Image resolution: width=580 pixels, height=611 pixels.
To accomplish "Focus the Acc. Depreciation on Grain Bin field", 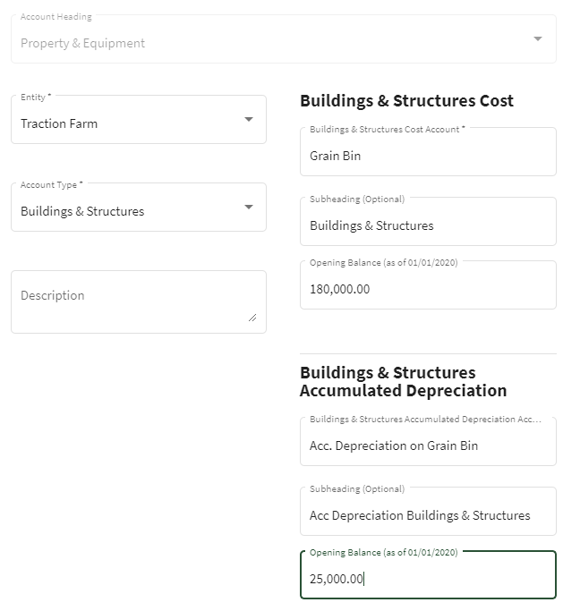I will click(x=428, y=441).
